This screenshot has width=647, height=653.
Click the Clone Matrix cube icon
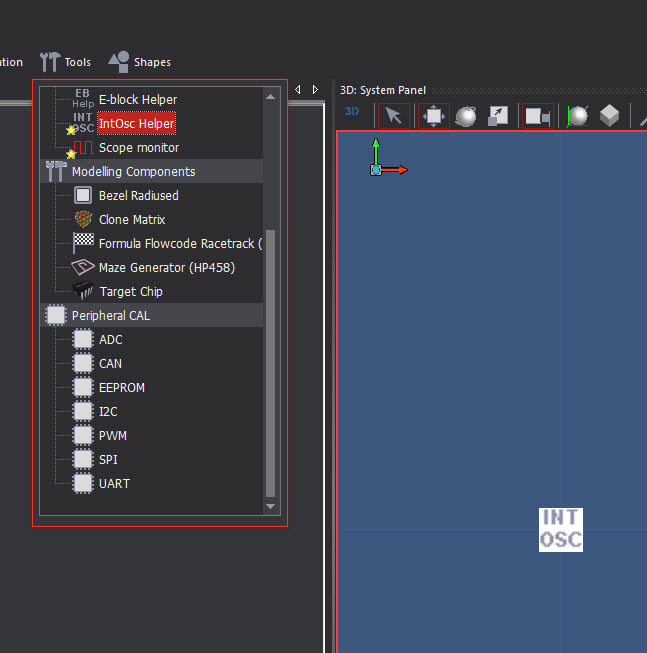pos(83,219)
